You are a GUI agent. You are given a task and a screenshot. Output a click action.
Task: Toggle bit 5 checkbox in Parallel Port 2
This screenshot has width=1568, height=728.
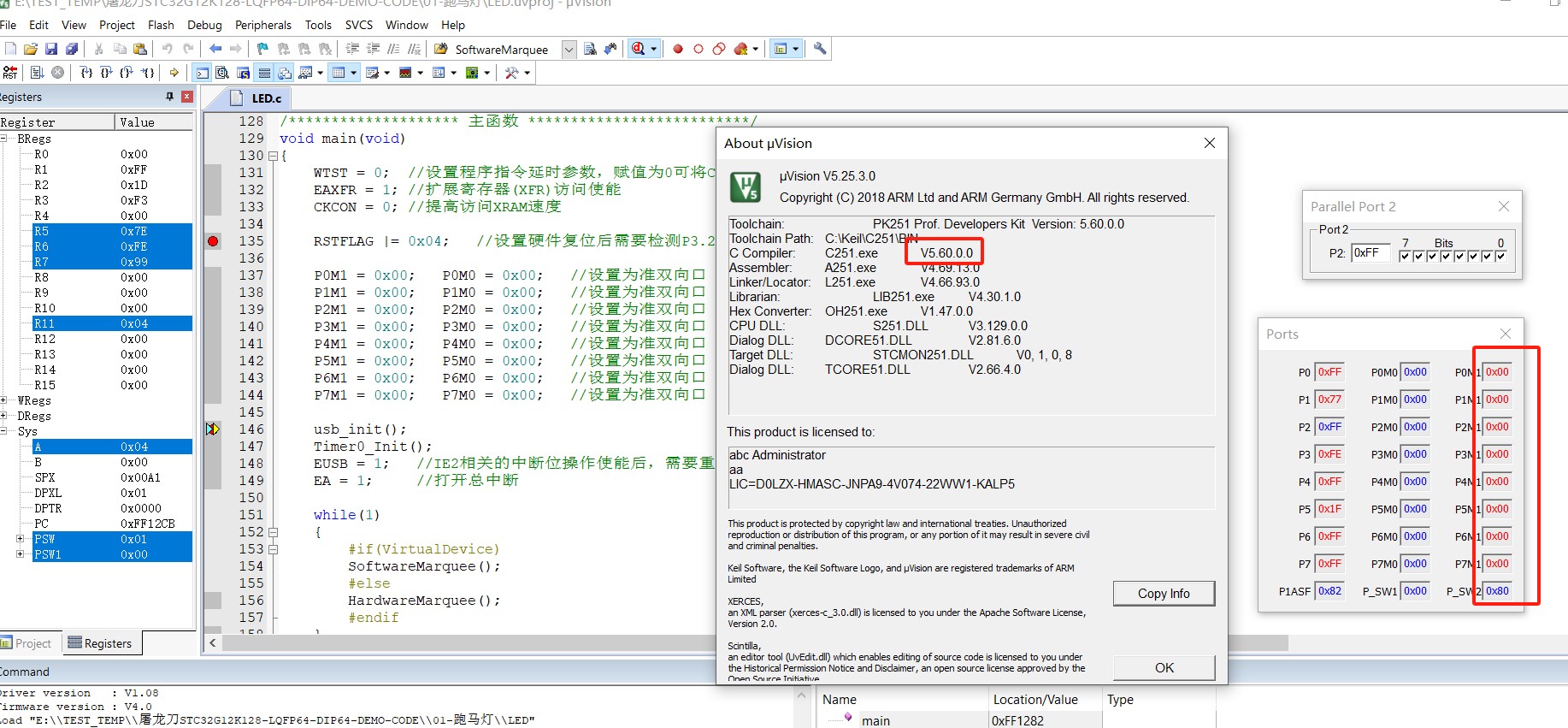(x=1432, y=256)
